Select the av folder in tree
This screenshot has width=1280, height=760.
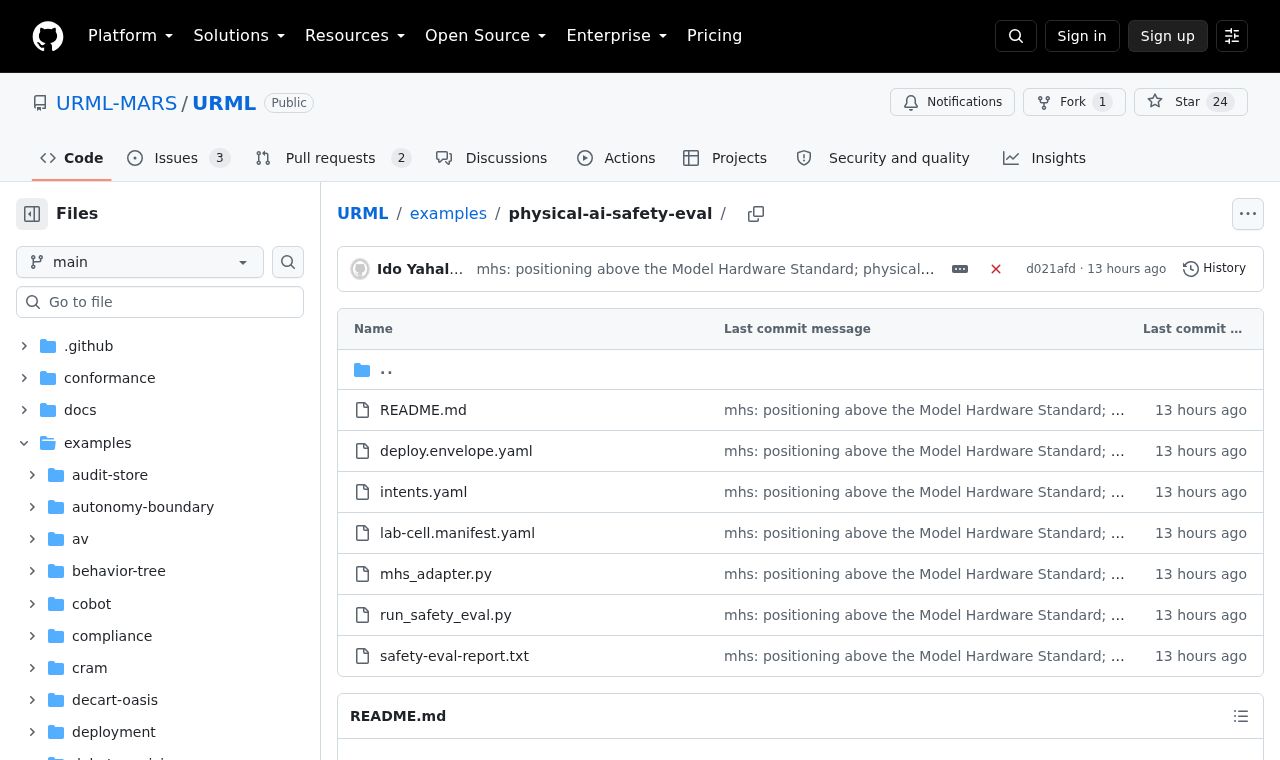[80, 539]
